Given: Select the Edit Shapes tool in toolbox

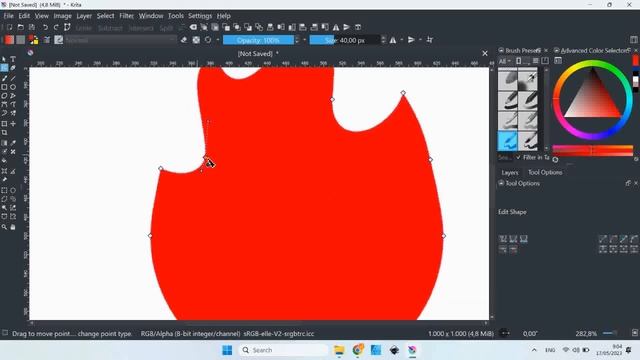Looking at the screenshot, I should point(4,68).
